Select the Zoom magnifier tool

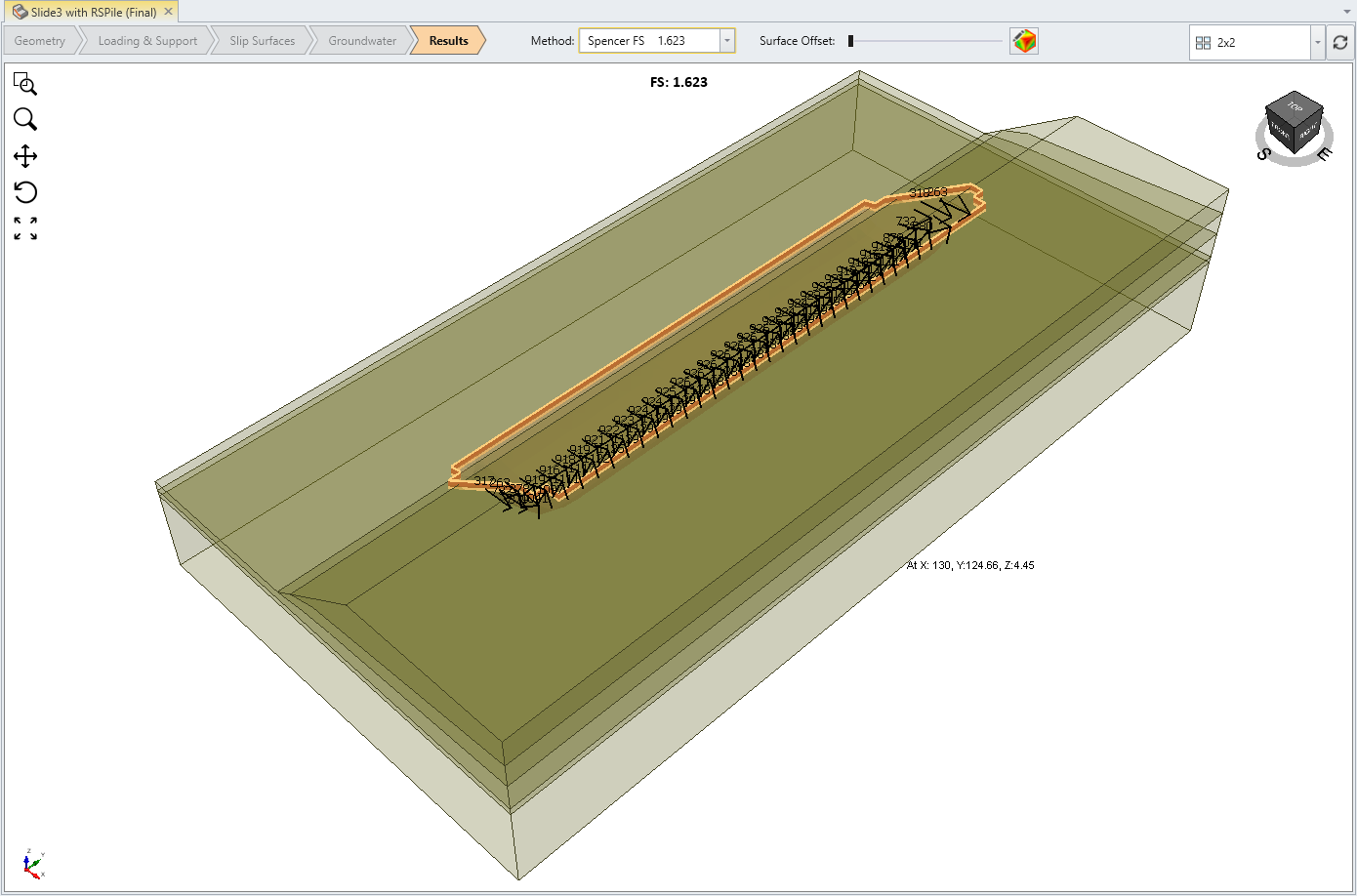click(x=25, y=119)
